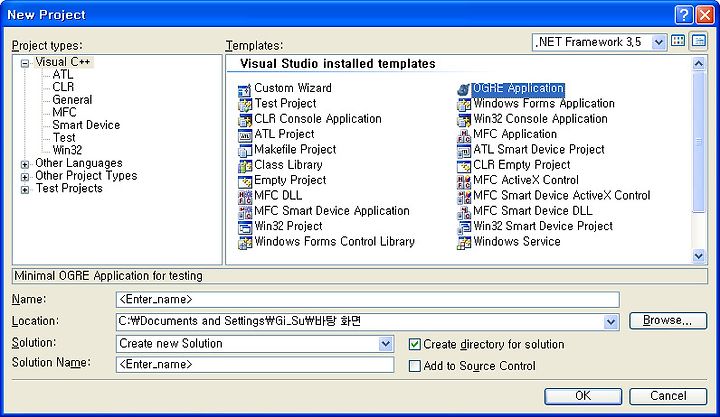Select the Win32 Project template icon

click(245, 227)
